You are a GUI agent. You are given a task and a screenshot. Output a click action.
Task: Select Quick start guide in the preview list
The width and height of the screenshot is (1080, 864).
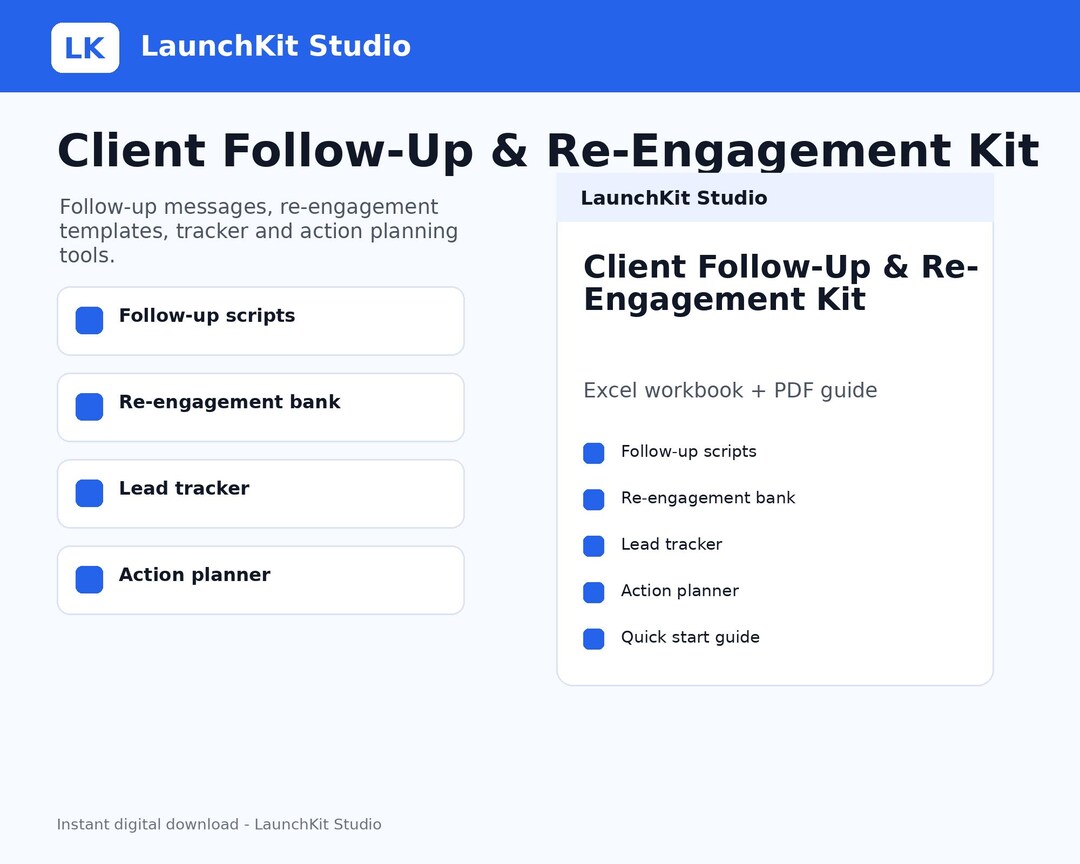click(x=690, y=637)
